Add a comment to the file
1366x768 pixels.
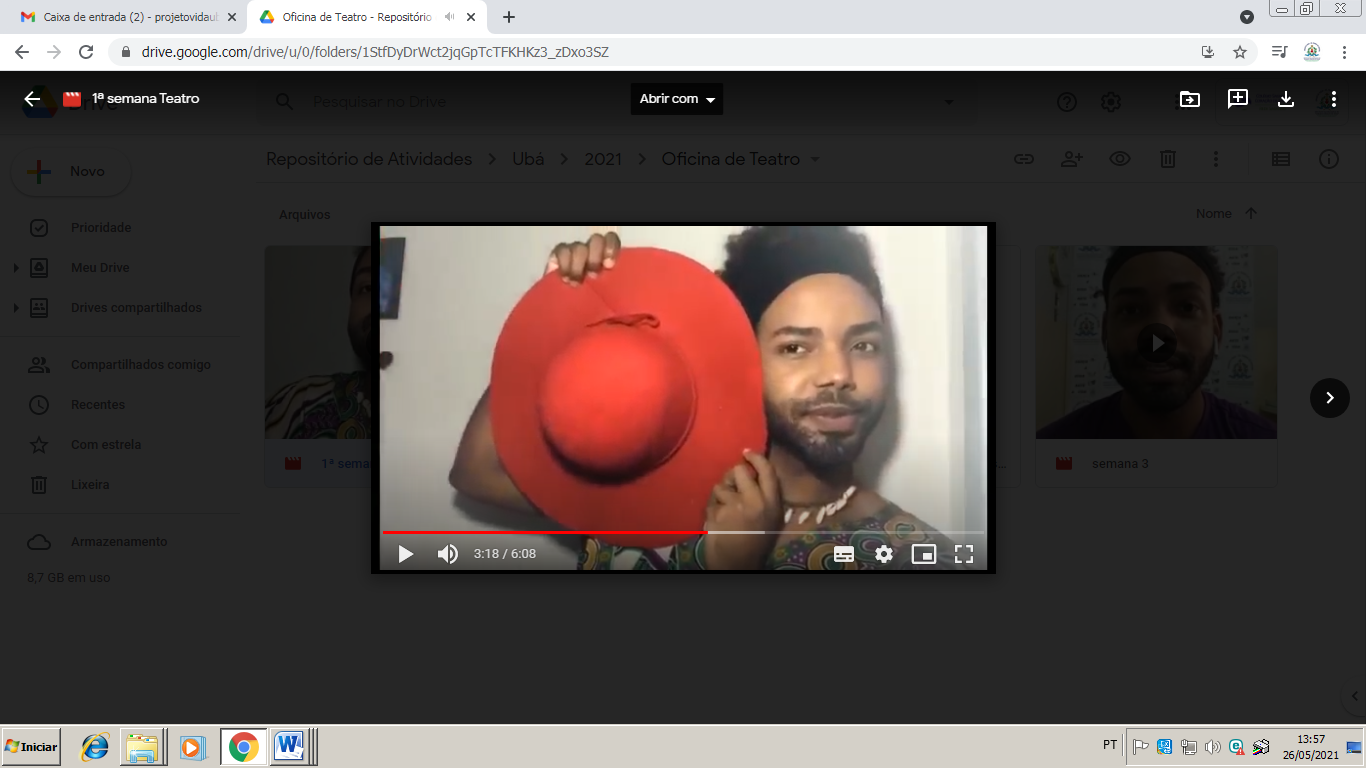tap(1238, 99)
